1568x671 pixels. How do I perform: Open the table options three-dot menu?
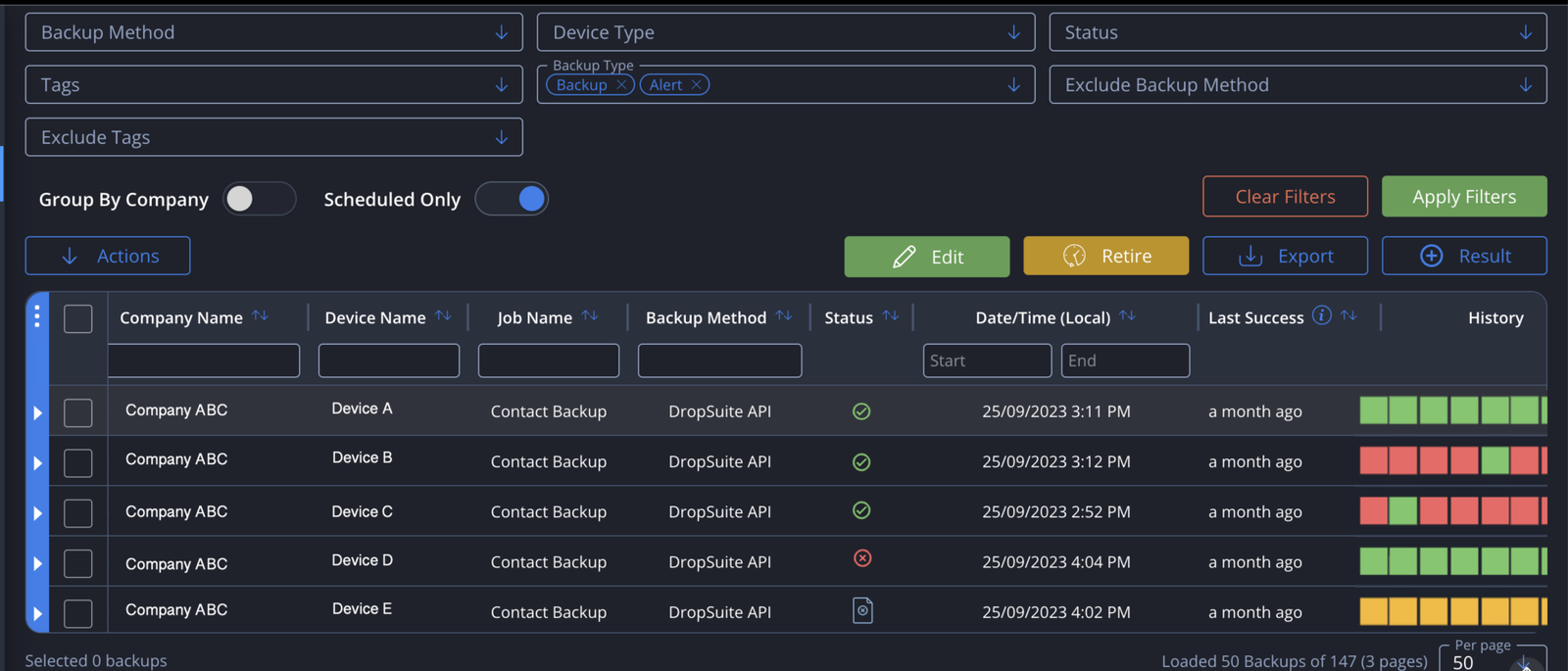point(37,315)
